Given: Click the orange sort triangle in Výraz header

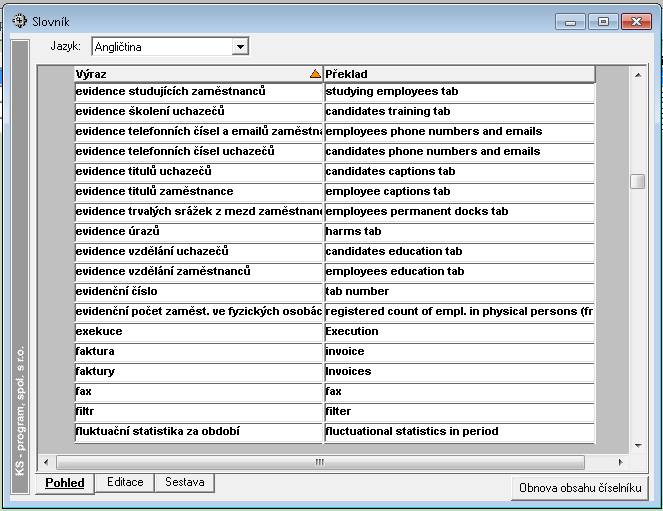Looking at the screenshot, I should coord(315,74).
